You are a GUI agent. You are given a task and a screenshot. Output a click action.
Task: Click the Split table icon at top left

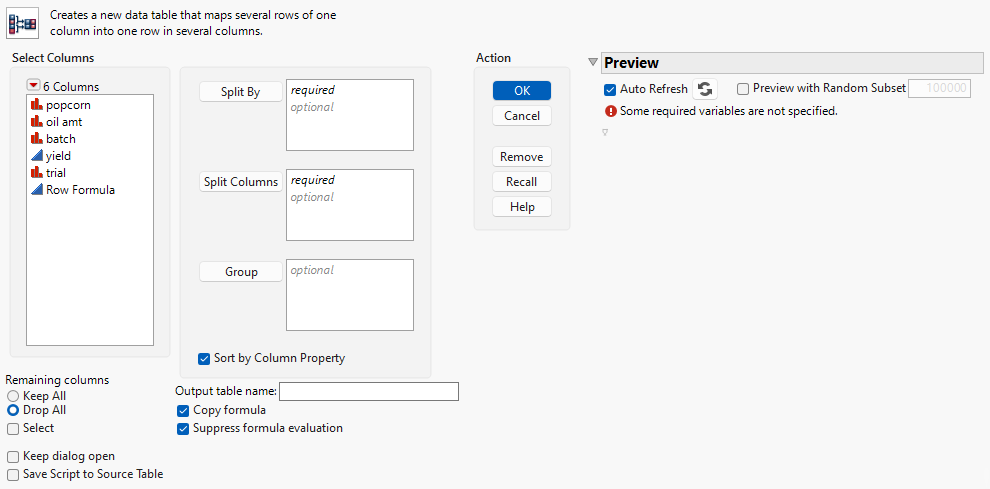(x=23, y=22)
